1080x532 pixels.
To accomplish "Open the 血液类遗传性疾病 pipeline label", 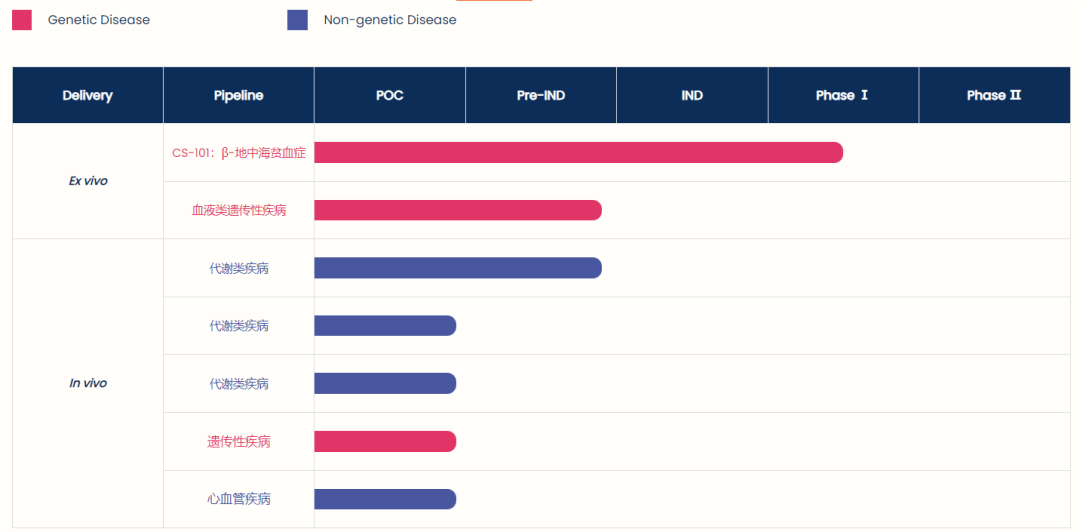I will (x=239, y=210).
